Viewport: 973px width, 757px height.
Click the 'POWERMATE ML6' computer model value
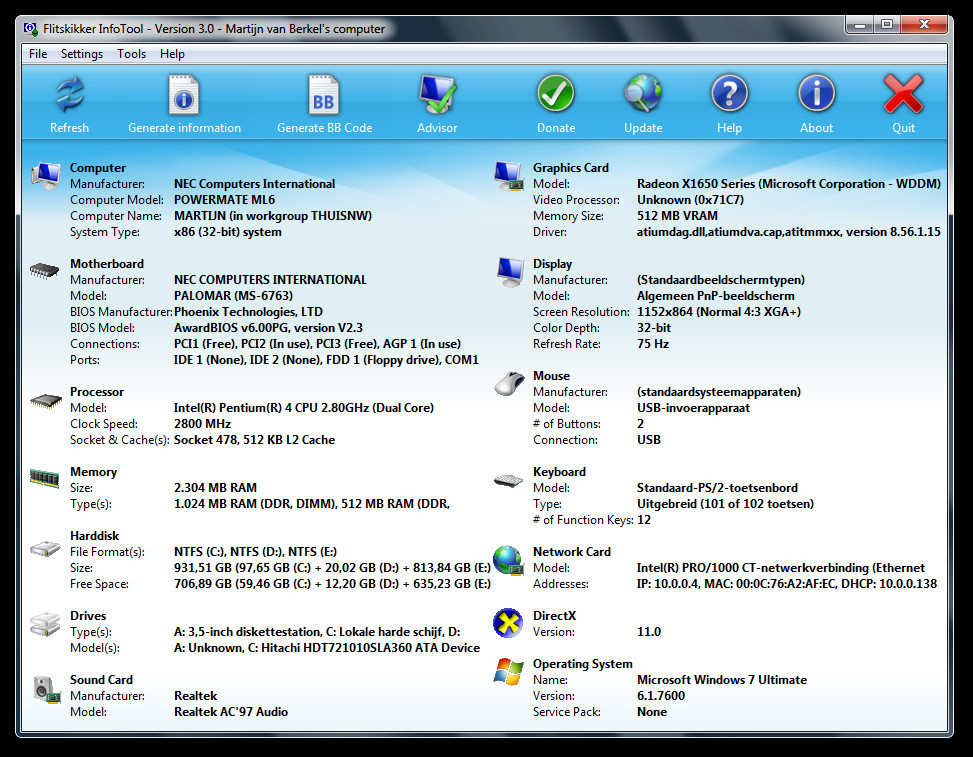[x=224, y=200]
